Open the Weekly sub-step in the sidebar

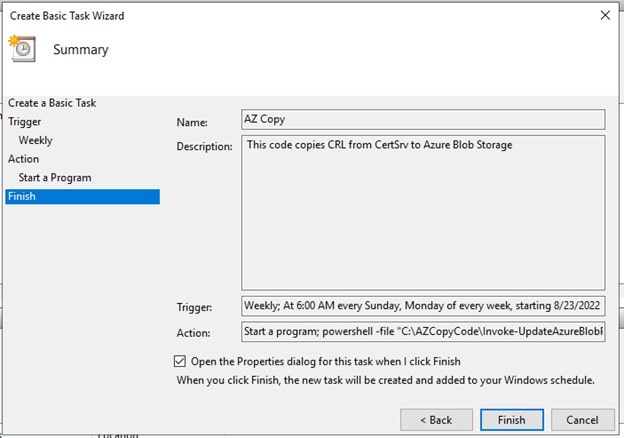coord(36,140)
